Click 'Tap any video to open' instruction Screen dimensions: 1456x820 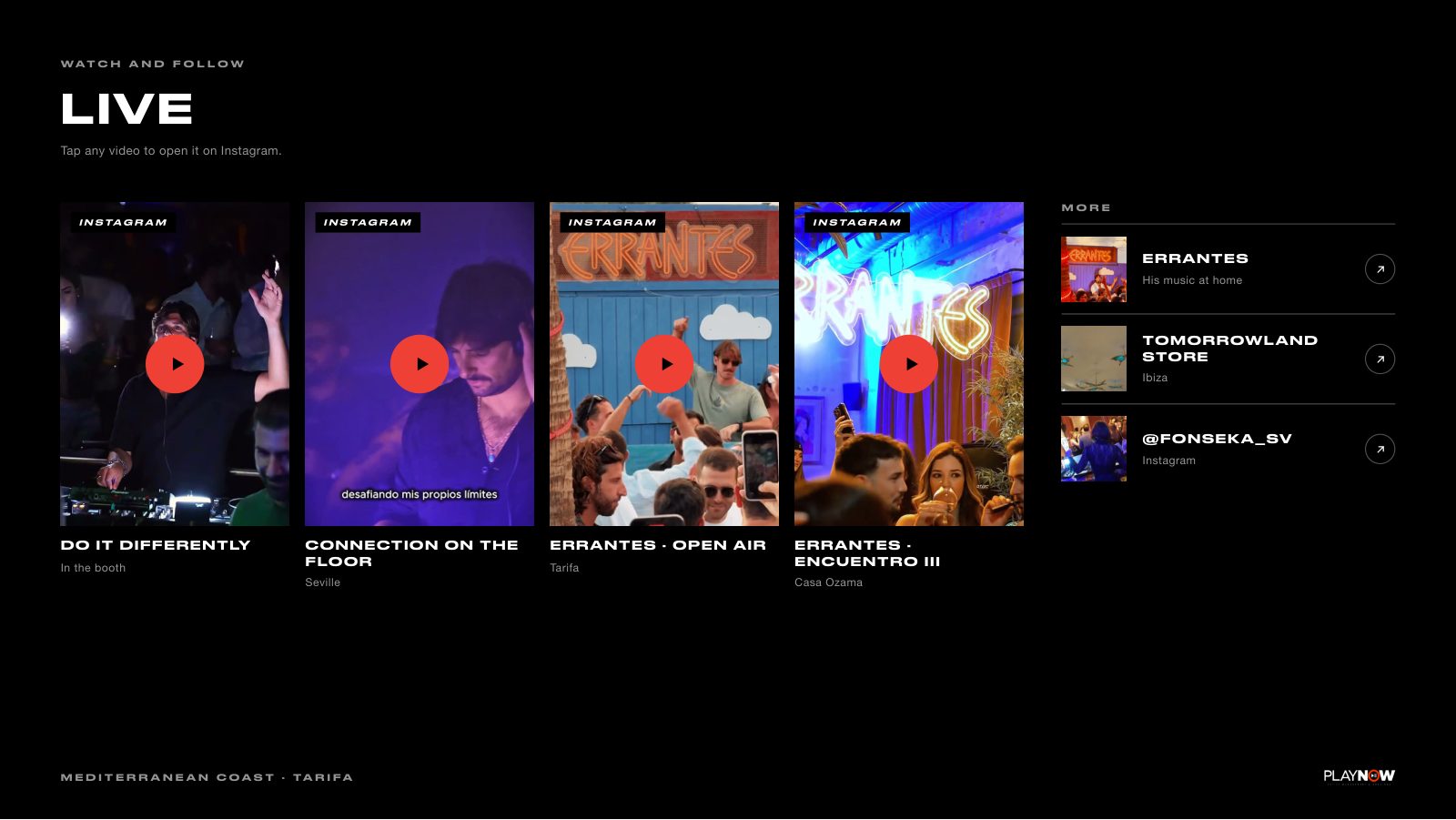pos(171,151)
